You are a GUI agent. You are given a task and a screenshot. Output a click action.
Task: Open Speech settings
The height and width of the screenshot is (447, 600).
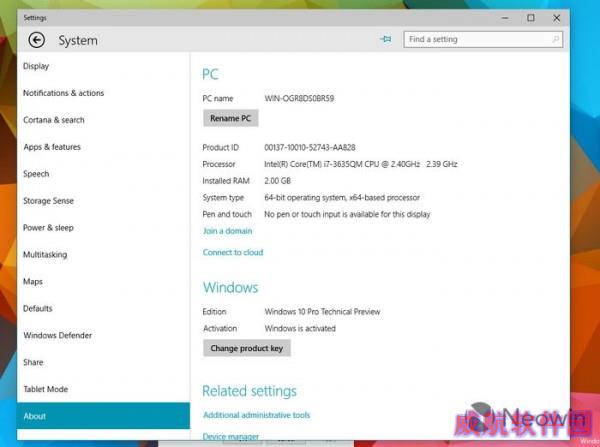[36, 174]
